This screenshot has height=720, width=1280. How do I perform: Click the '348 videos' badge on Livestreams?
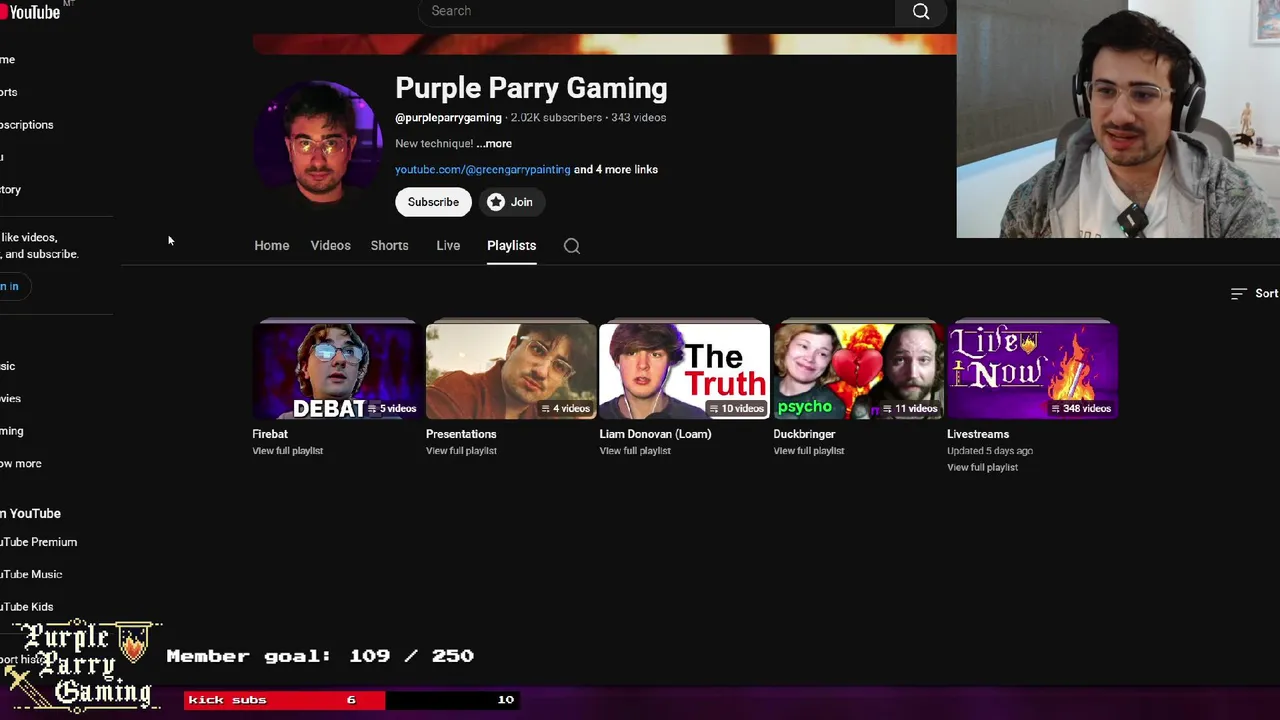(1081, 408)
